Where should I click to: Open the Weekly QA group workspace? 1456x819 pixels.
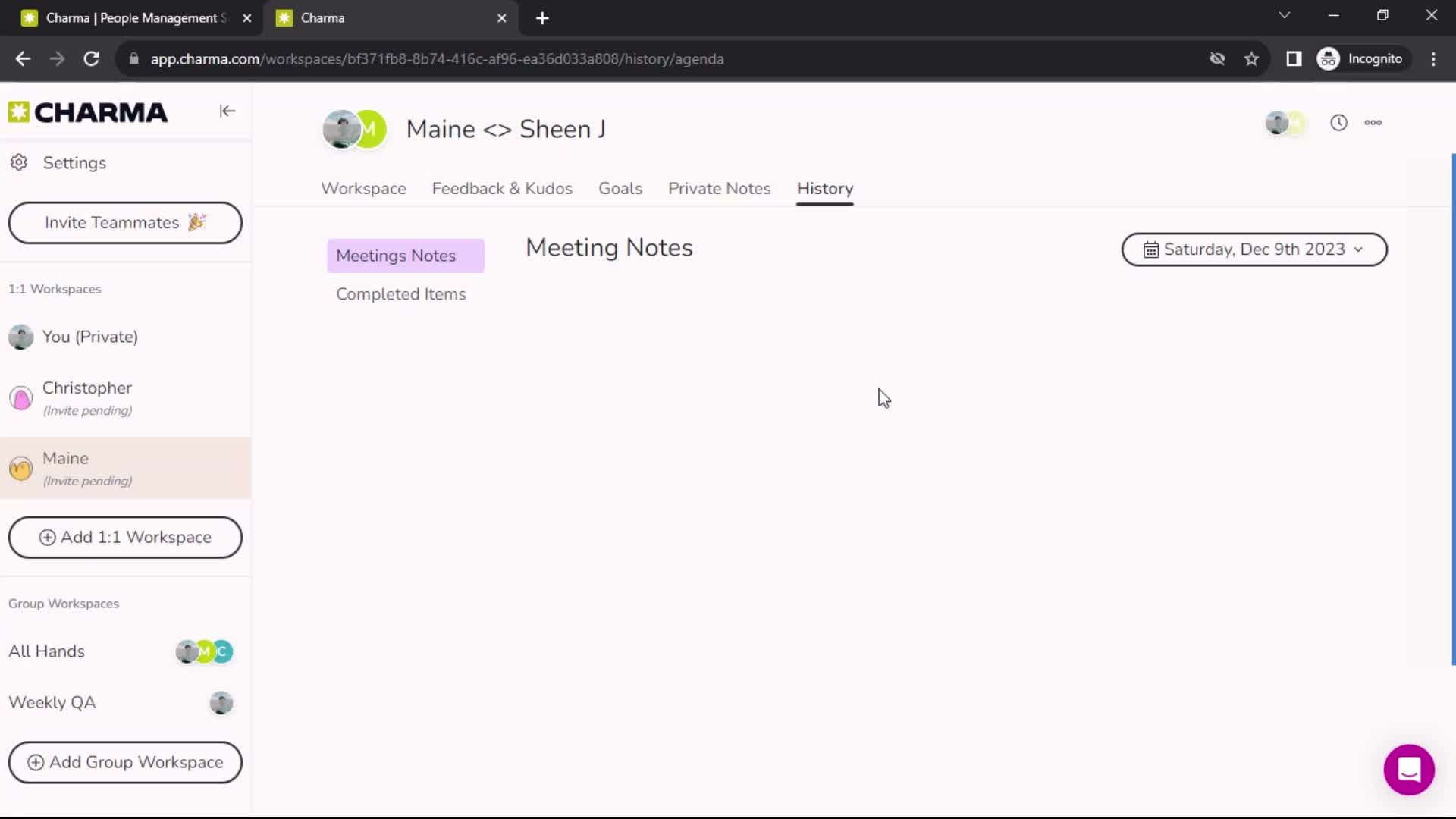point(125,703)
